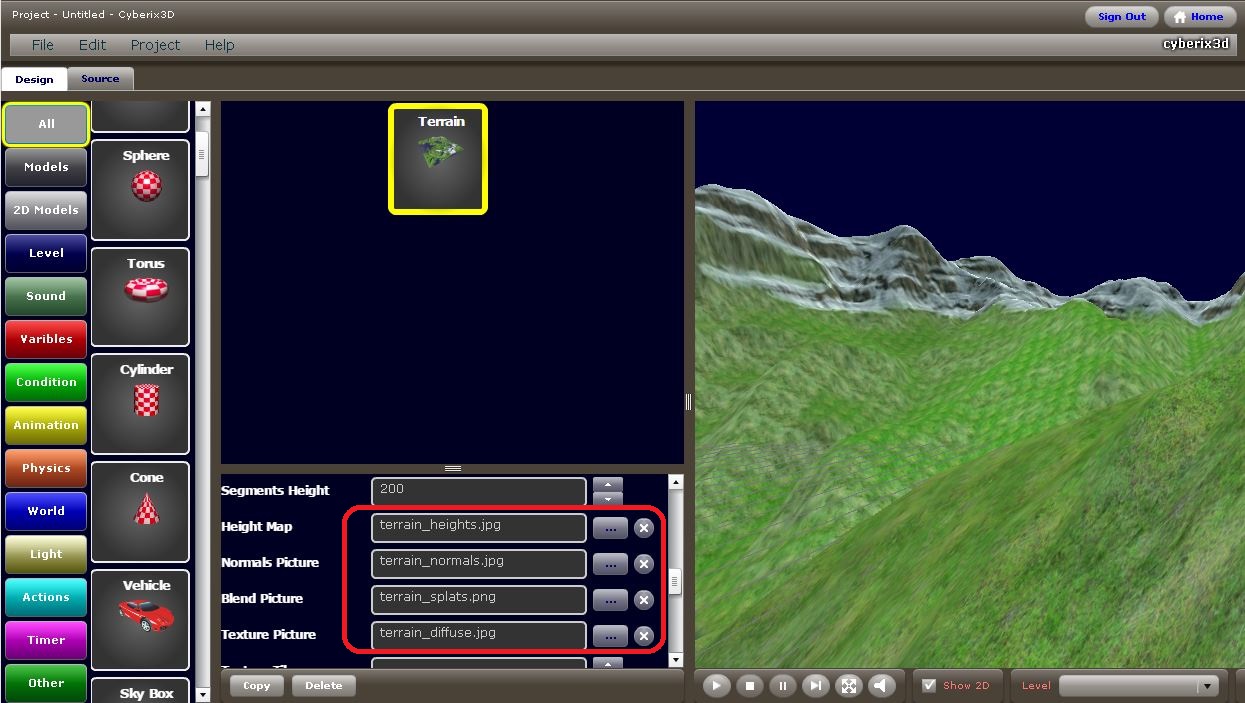Browse for a Normals Picture file

coord(610,563)
